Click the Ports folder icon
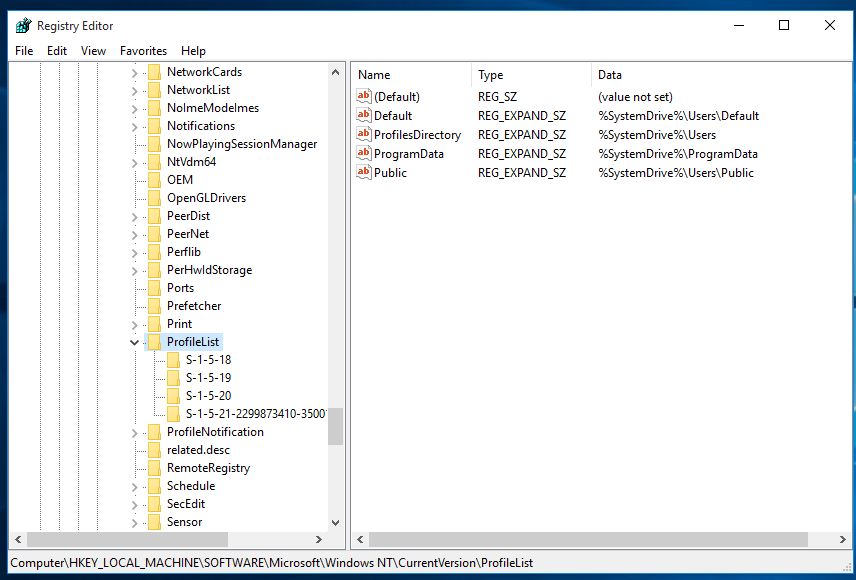856x580 pixels. coord(154,288)
